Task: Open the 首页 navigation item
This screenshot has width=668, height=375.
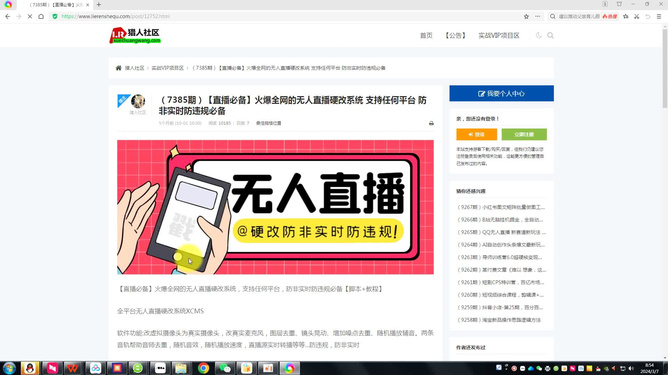Action: pyautogui.click(x=426, y=35)
